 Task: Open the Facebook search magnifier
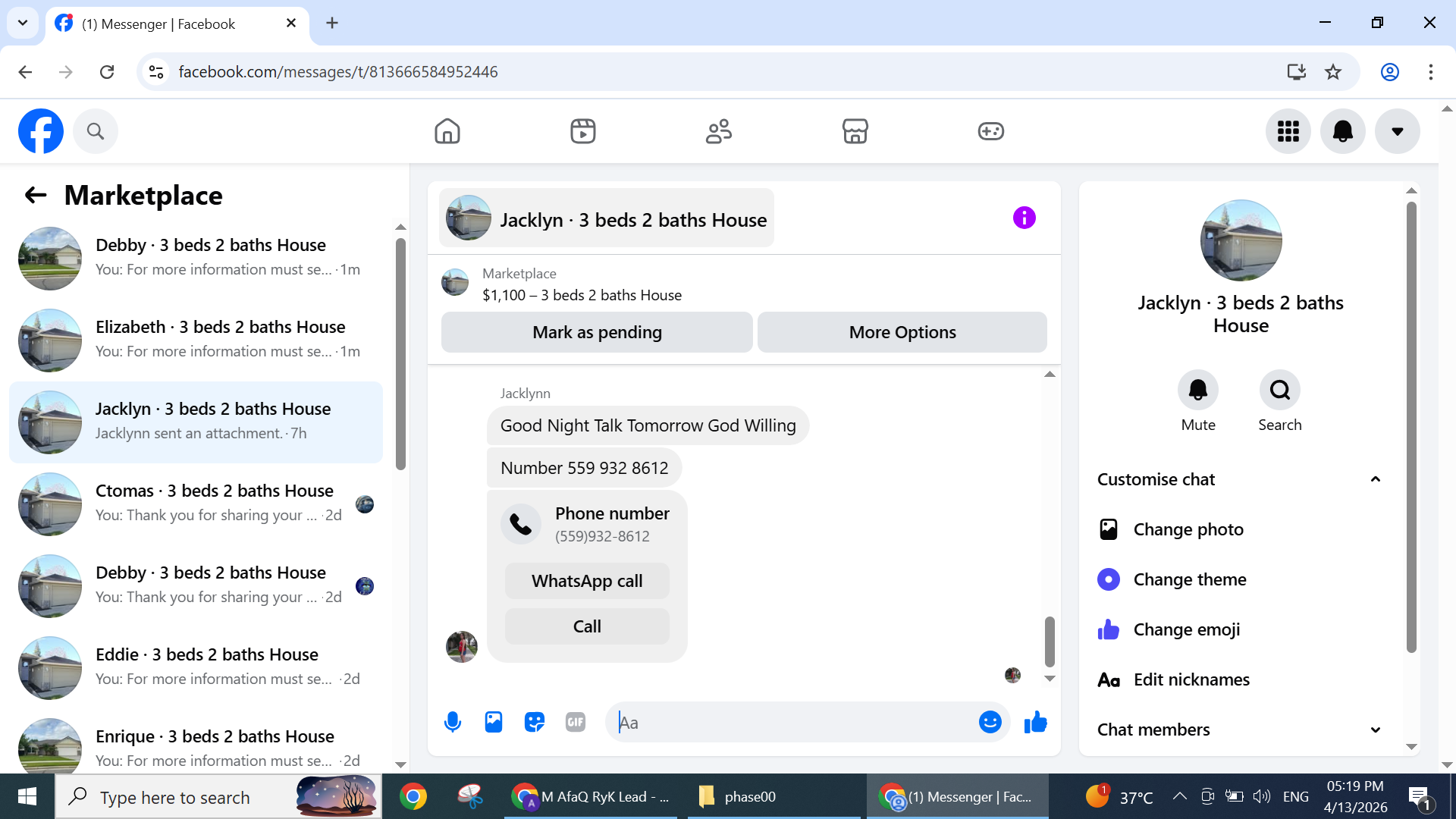96,131
